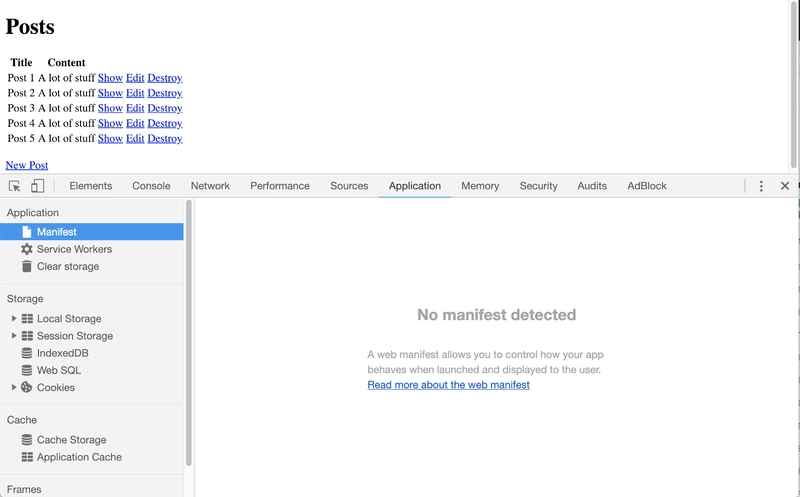Switch to the Elements tab
This screenshot has width=800, height=497.
coord(90,186)
